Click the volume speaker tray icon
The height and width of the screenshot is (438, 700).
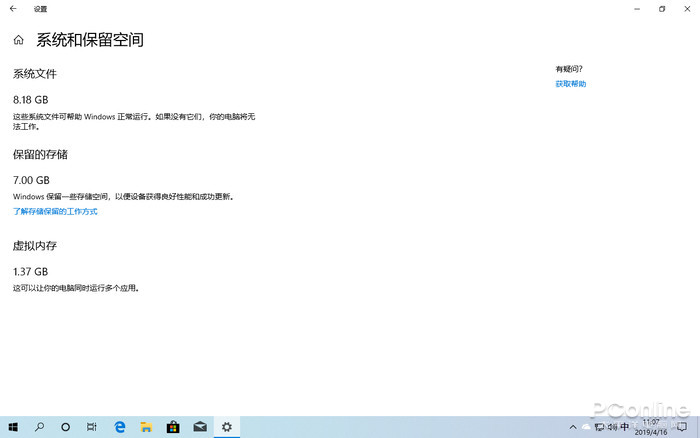click(611, 427)
